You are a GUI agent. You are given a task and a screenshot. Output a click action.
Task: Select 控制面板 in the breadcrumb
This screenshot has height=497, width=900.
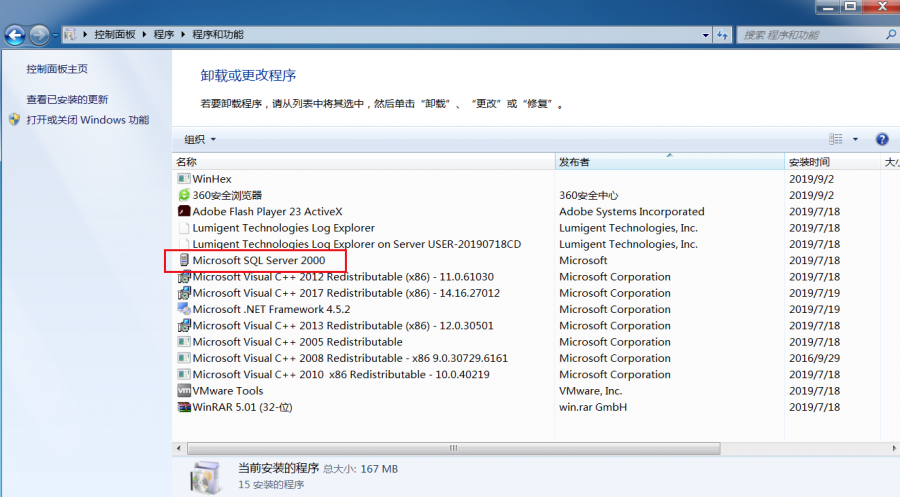pyautogui.click(x=115, y=34)
